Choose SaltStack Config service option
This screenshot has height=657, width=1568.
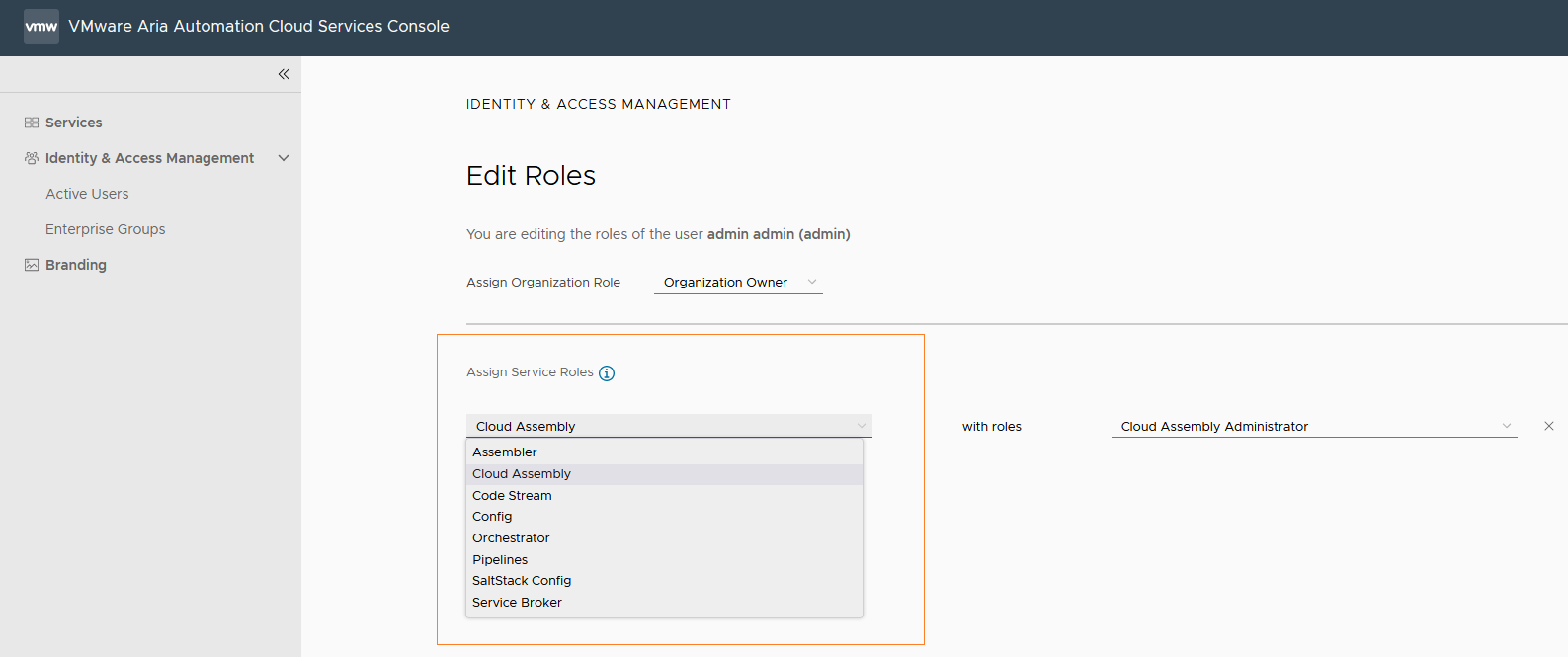522,581
